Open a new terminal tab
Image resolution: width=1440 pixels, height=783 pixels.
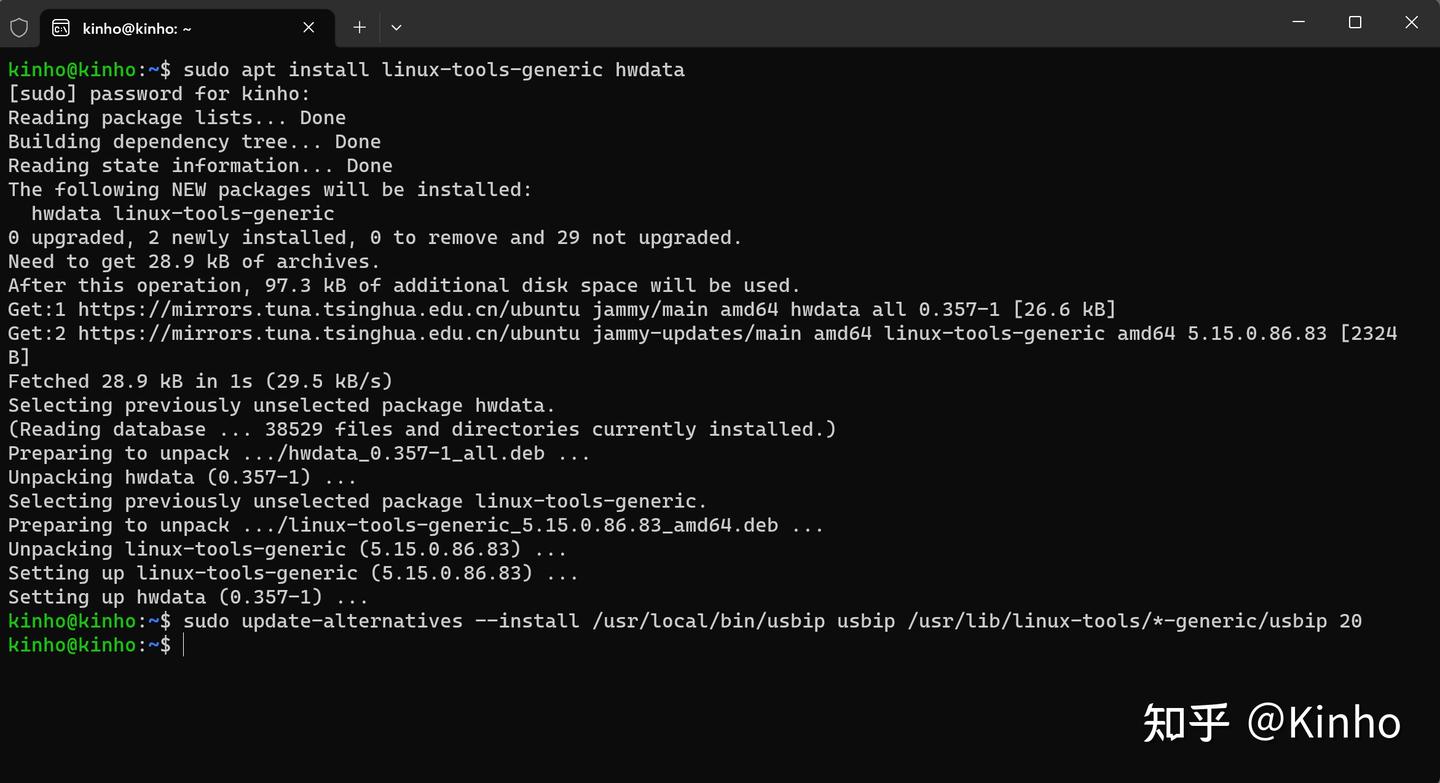click(x=359, y=27)
